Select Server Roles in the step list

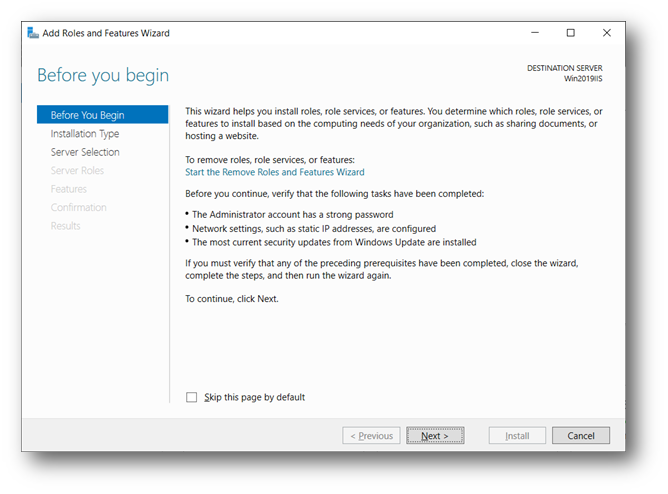point(77,171)
